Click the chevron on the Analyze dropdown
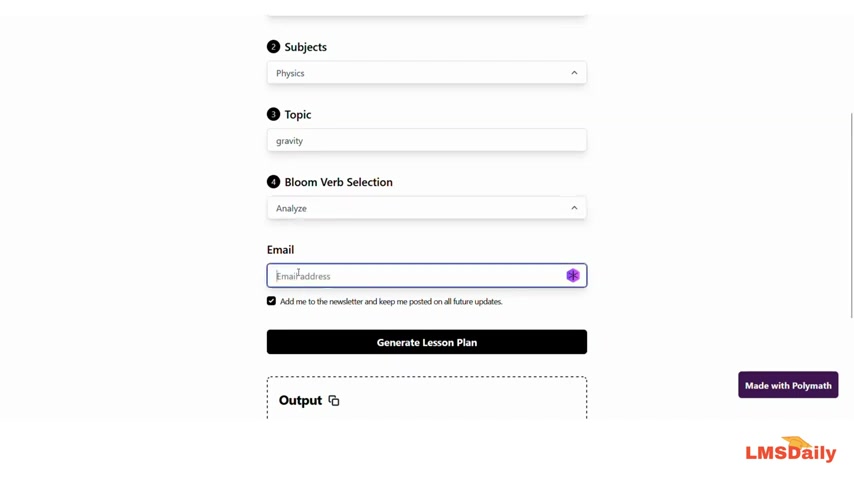 coord(574,208)
